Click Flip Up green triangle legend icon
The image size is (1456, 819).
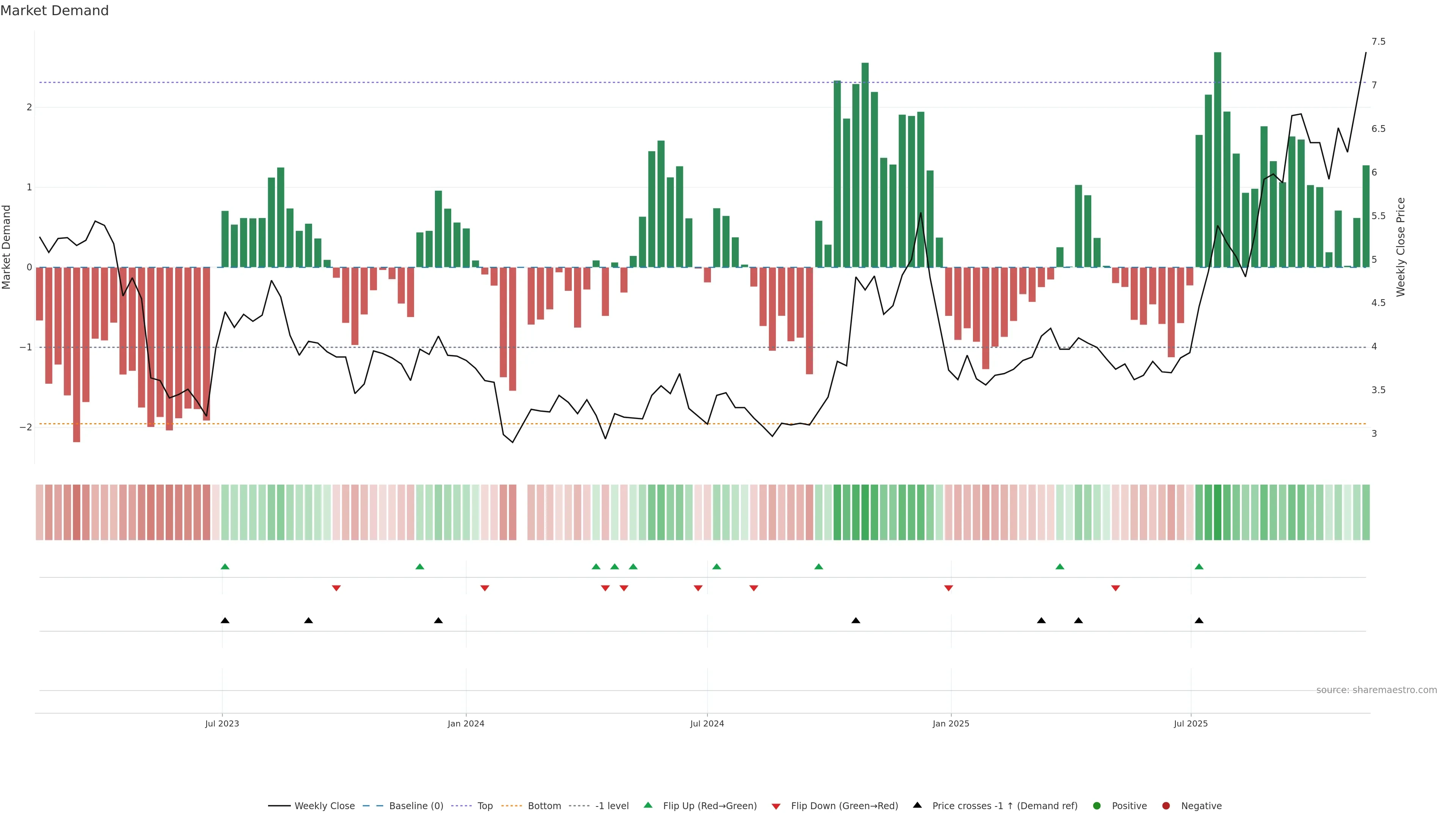click(648, 805)
